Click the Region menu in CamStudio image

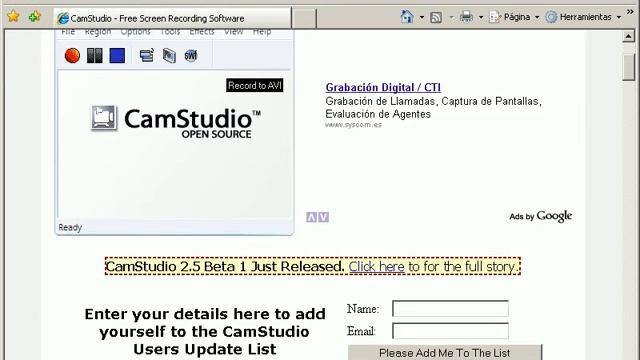point(98,31)
